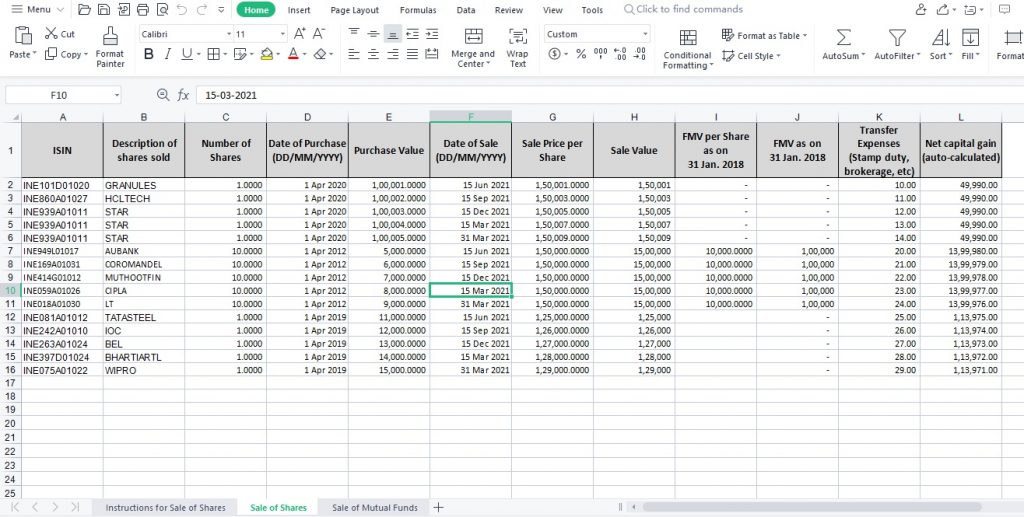Switch to the Instructions for Sale of Shares sheet
1024x517 pixels.
point(165,507)
